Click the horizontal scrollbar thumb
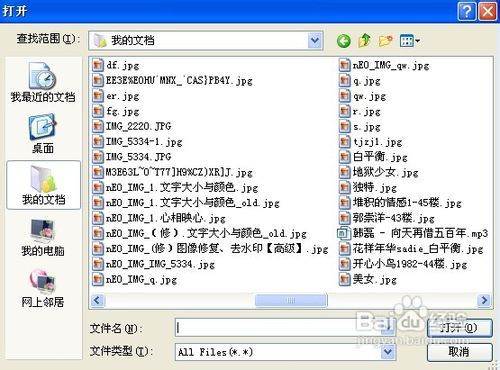Viewport: 500px width, 370px height. (x=291, y=300)
